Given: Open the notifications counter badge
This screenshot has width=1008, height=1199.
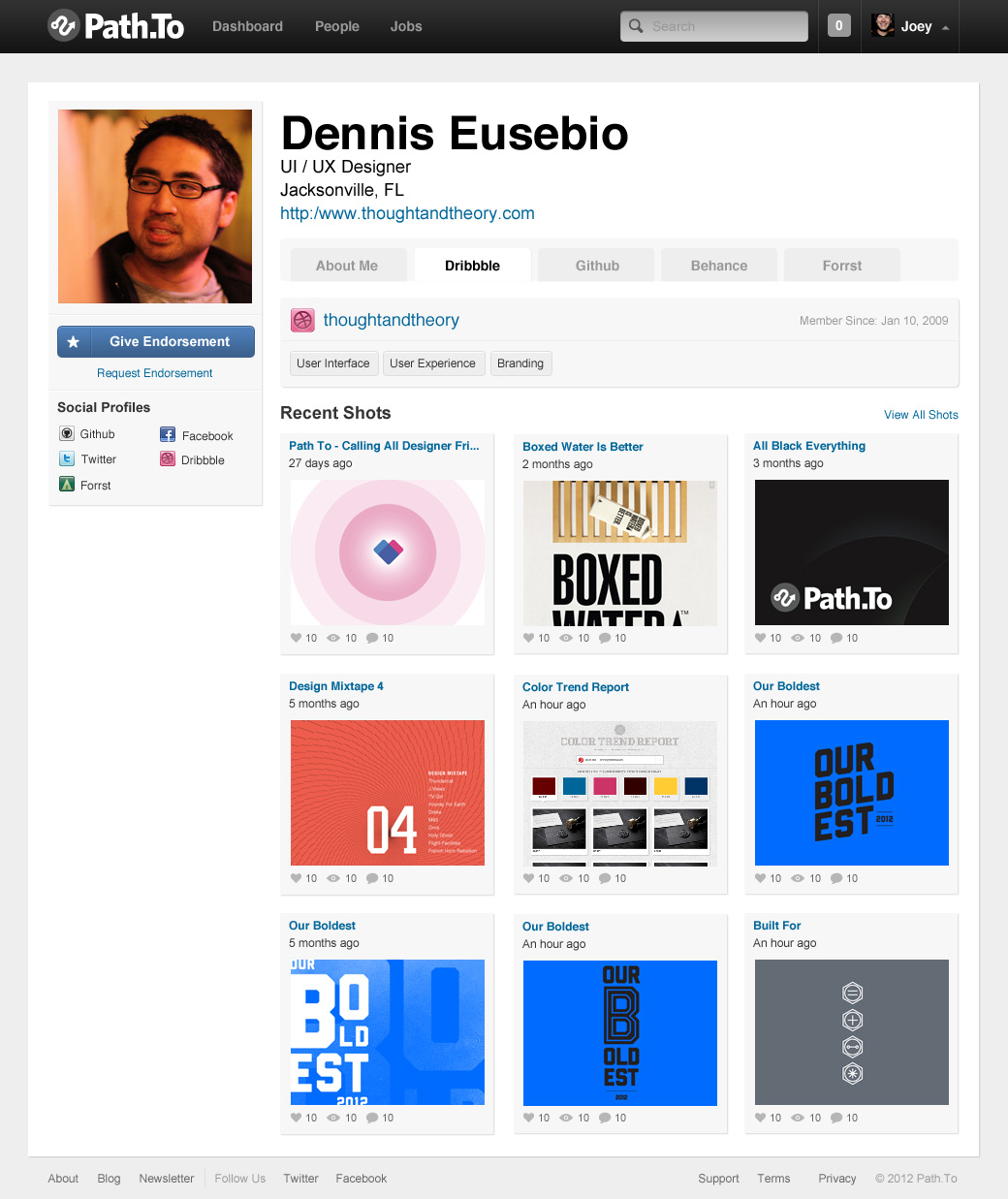Looking at the screenshot, I should [x=839, y=26].
